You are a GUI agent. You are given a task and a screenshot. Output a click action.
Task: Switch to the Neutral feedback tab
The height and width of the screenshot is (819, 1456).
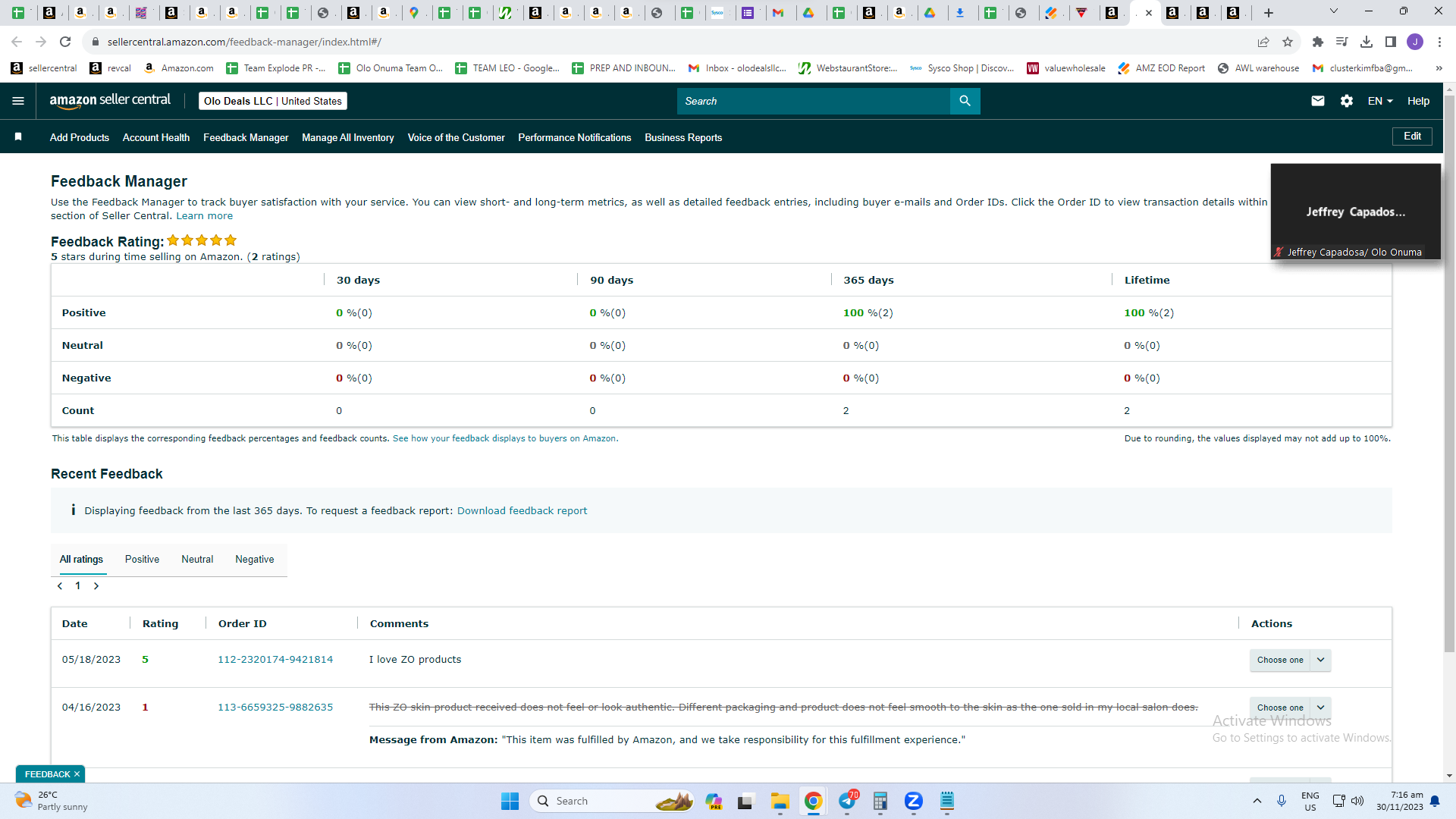197,560
